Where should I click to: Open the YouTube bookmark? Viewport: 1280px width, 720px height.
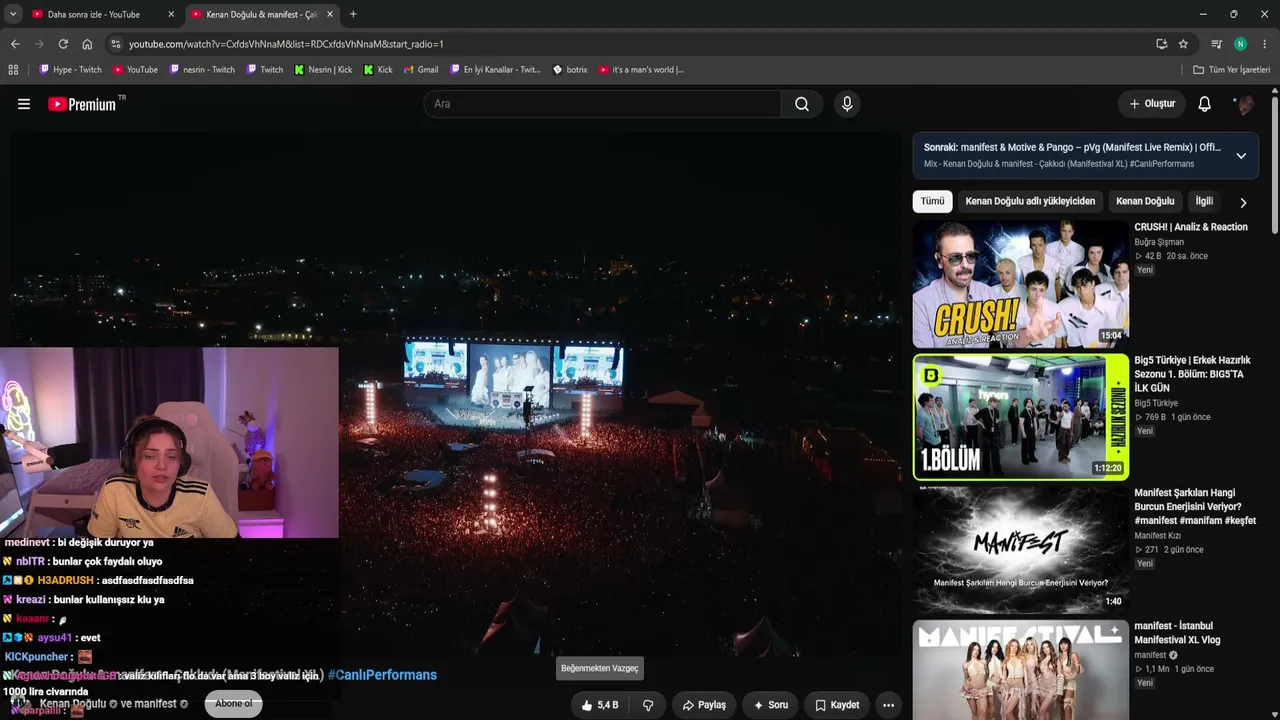pos(136,70)
